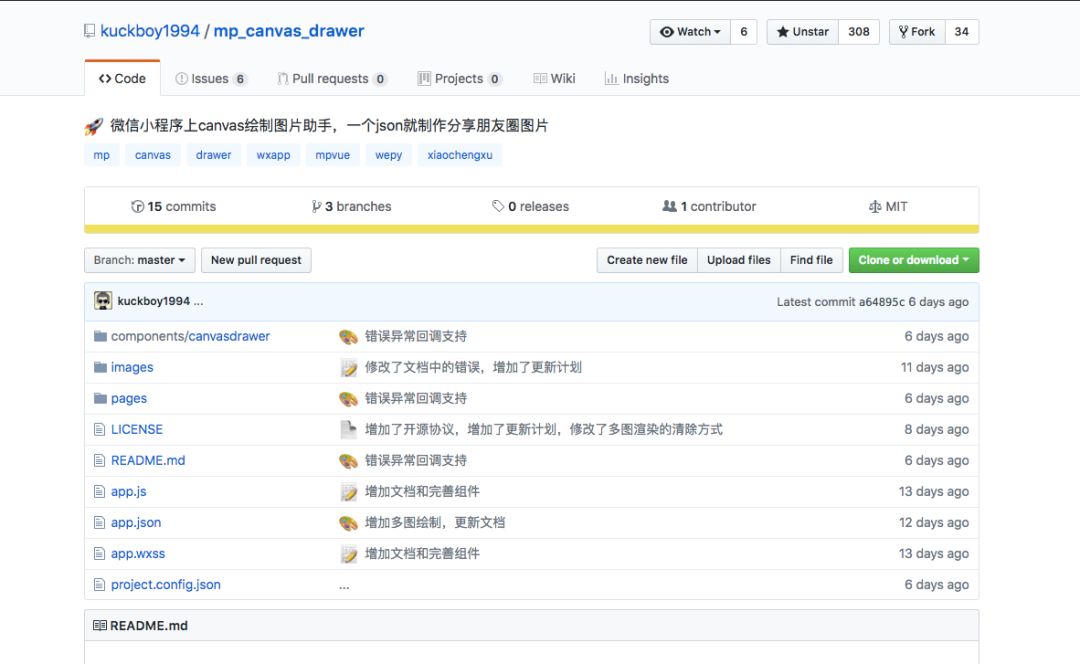Click the releases tag icon
The height and width of the screenshot is (664, 1080).
[498, 206]
